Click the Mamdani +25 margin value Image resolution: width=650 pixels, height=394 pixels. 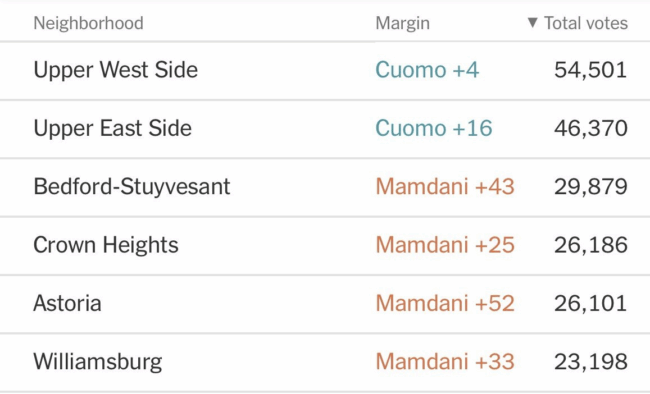(x=445, y=245)
